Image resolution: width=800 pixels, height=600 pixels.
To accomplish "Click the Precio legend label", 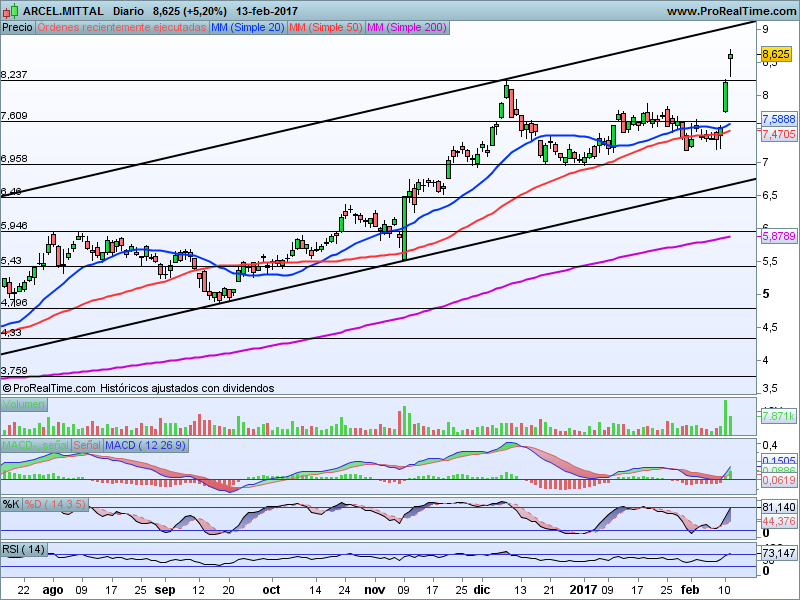I will (17, 28).
